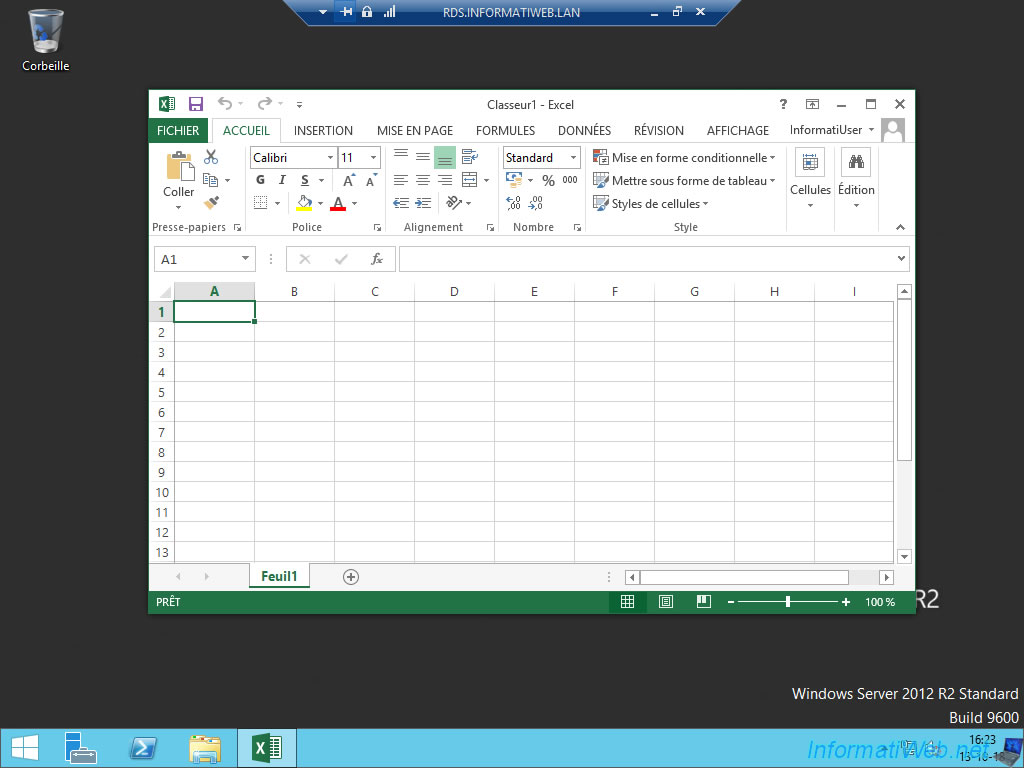The image size is (1024, 768).
Task: Switch to the FORMULES tab
Action: pos(505,131)
